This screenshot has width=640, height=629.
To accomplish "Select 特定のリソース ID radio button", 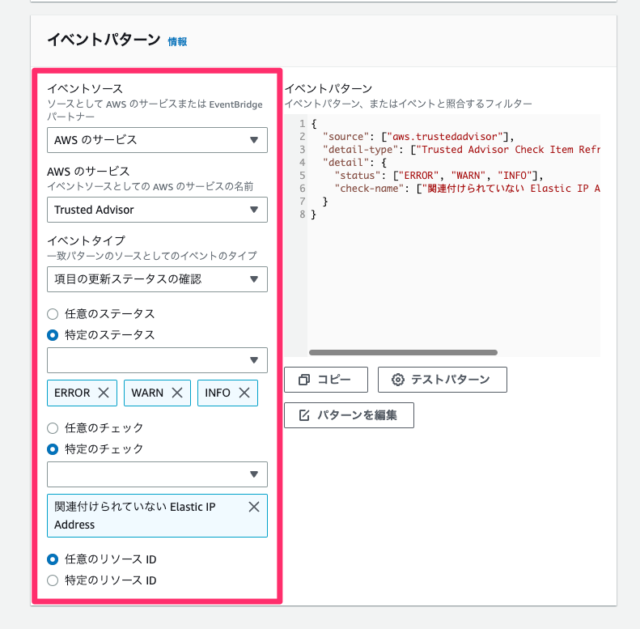I will pos(53,580).
